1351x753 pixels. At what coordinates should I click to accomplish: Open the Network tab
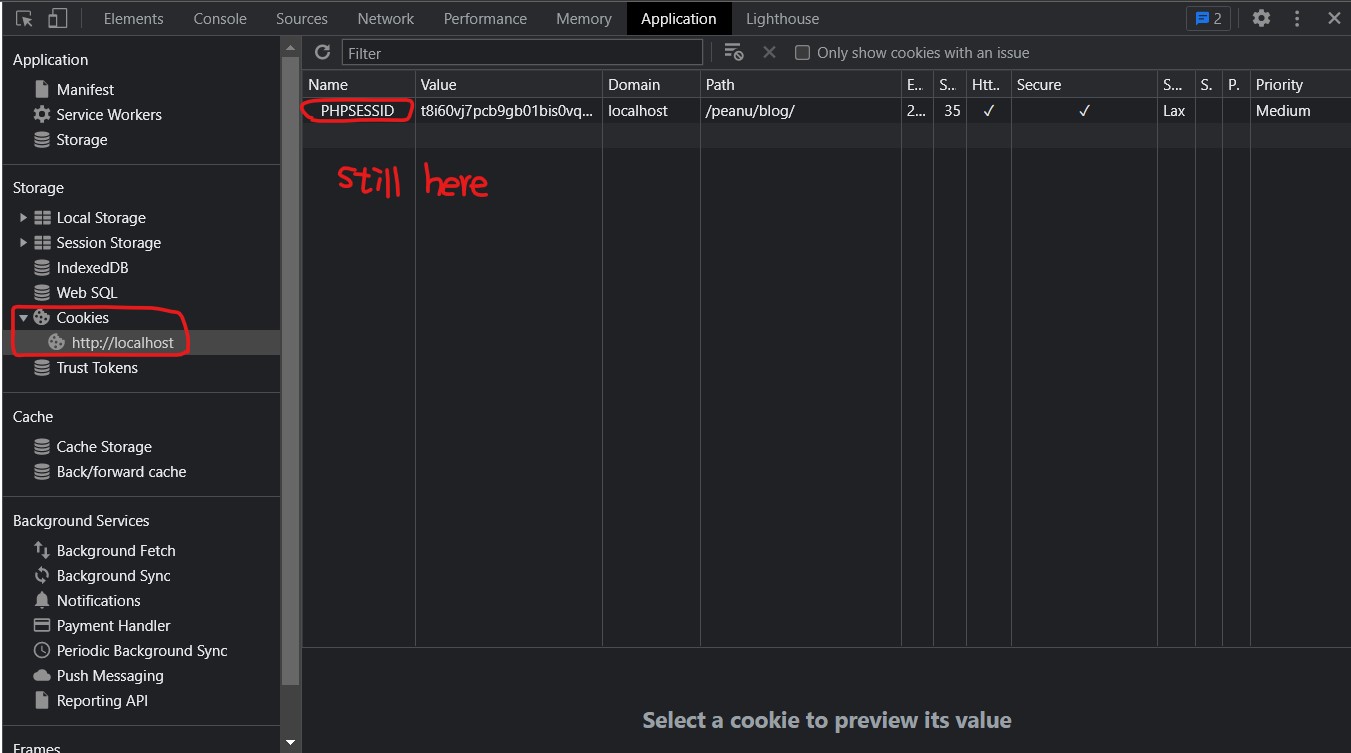[x=386, y=18]
